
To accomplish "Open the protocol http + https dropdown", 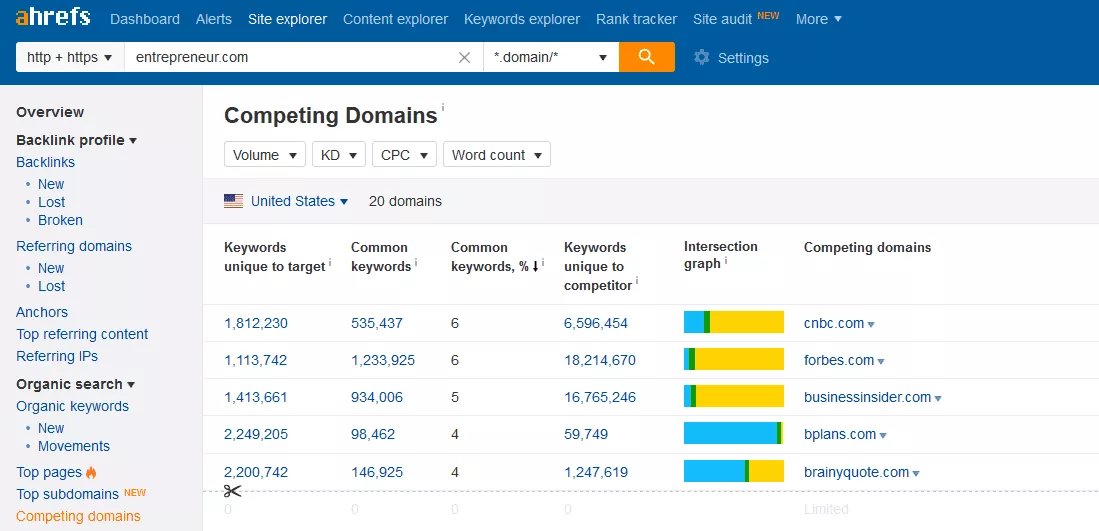I will pos(70,57).
